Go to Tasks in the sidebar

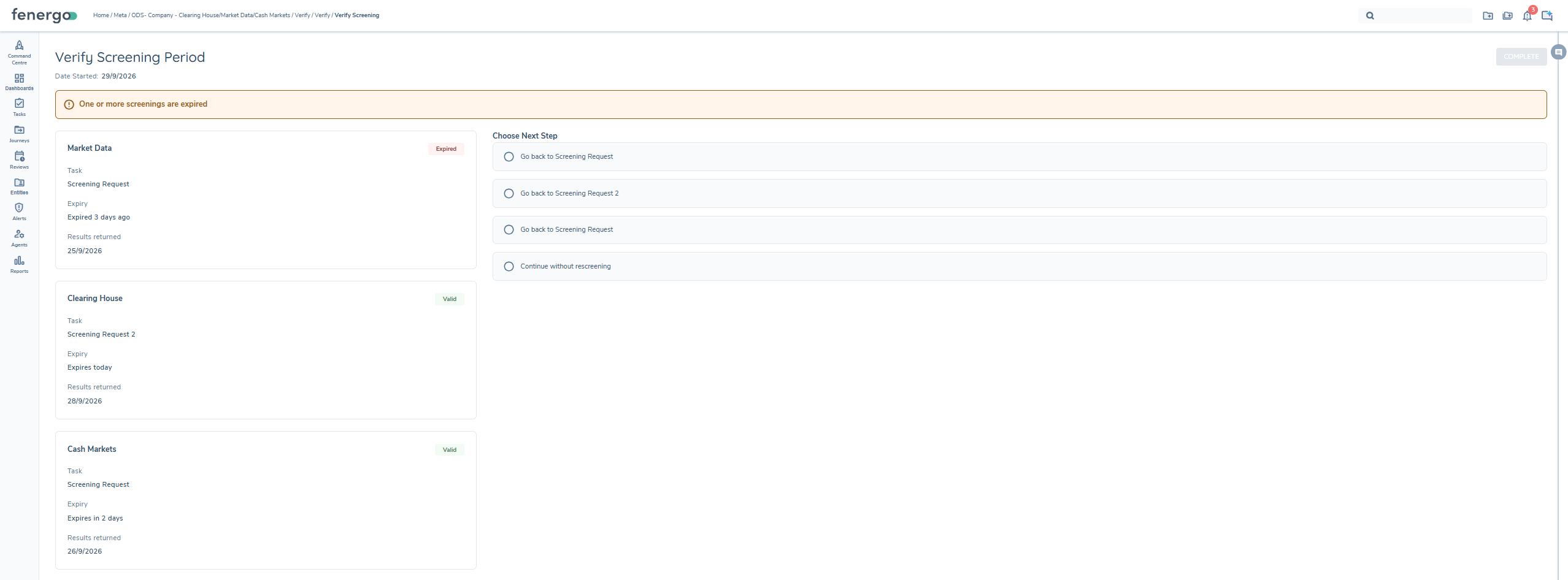click(x=19, y=107)
